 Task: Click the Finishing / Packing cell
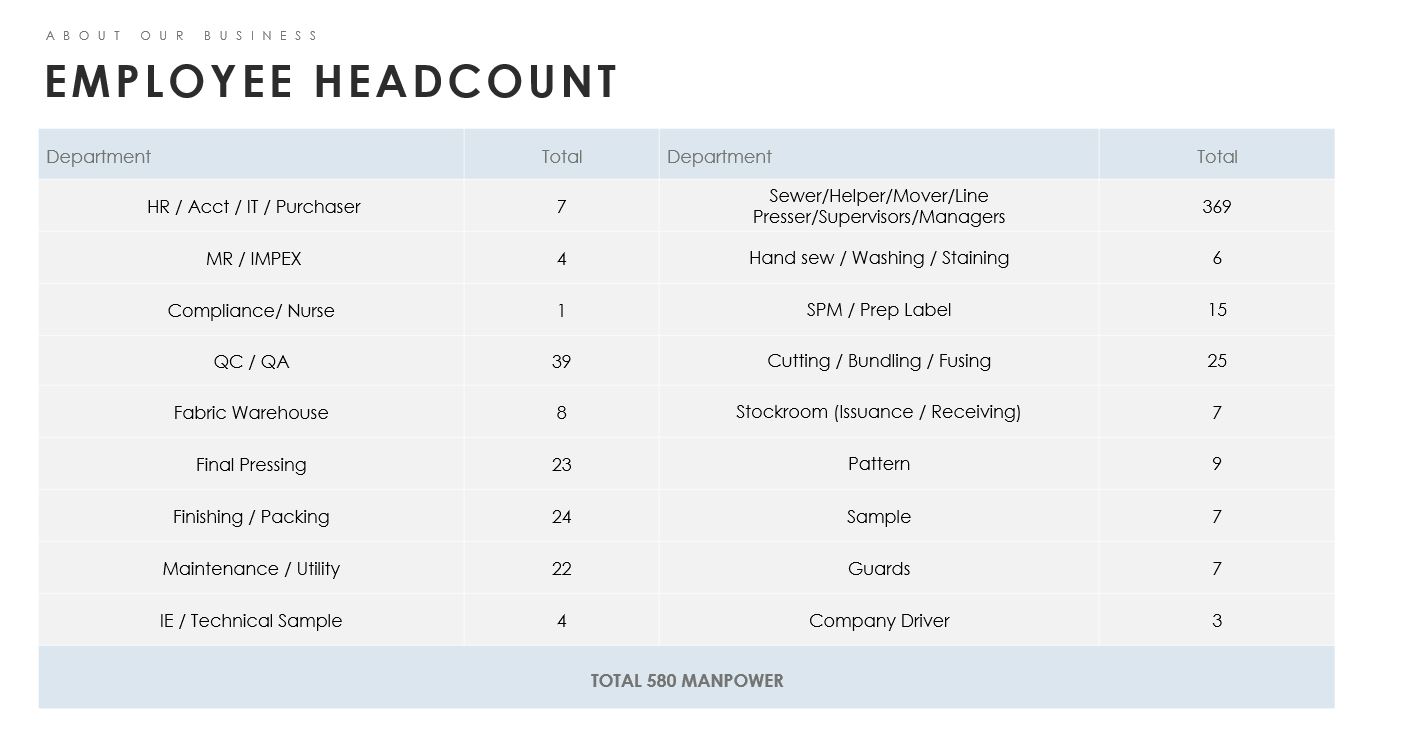(x=251, y=517)
